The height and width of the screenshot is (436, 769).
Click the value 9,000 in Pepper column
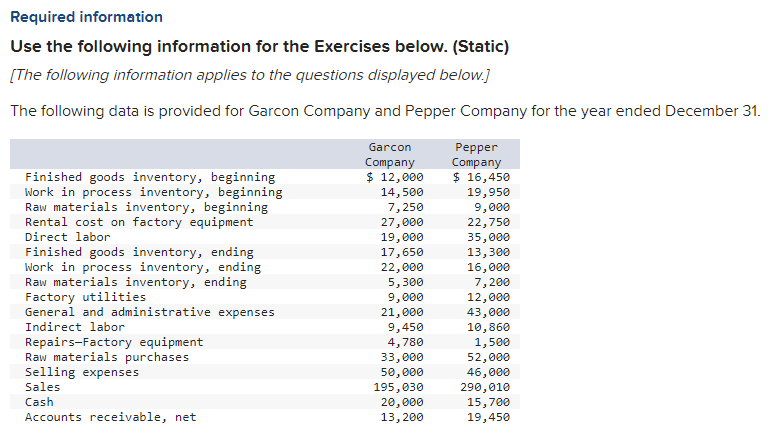coord(492,207)
